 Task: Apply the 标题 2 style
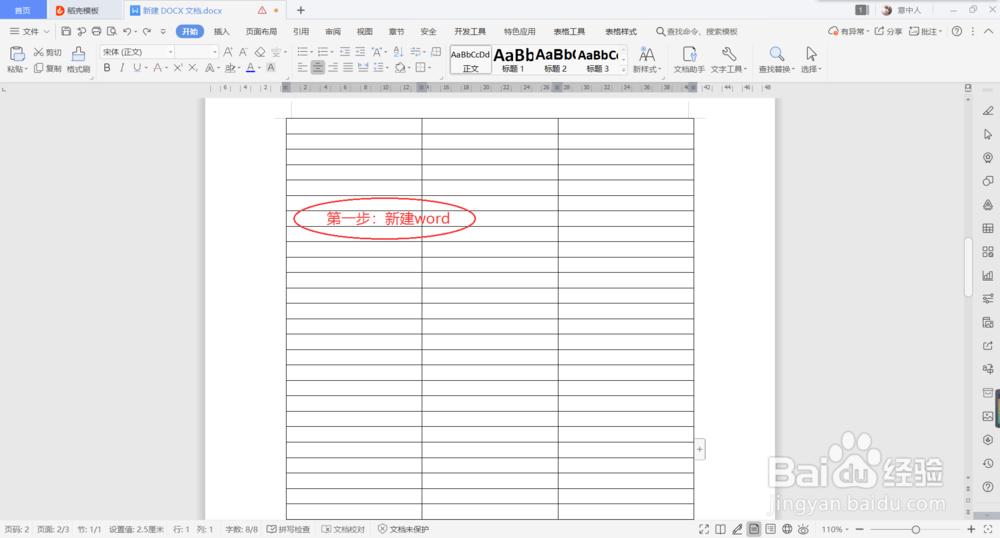(x=555, y=60)
